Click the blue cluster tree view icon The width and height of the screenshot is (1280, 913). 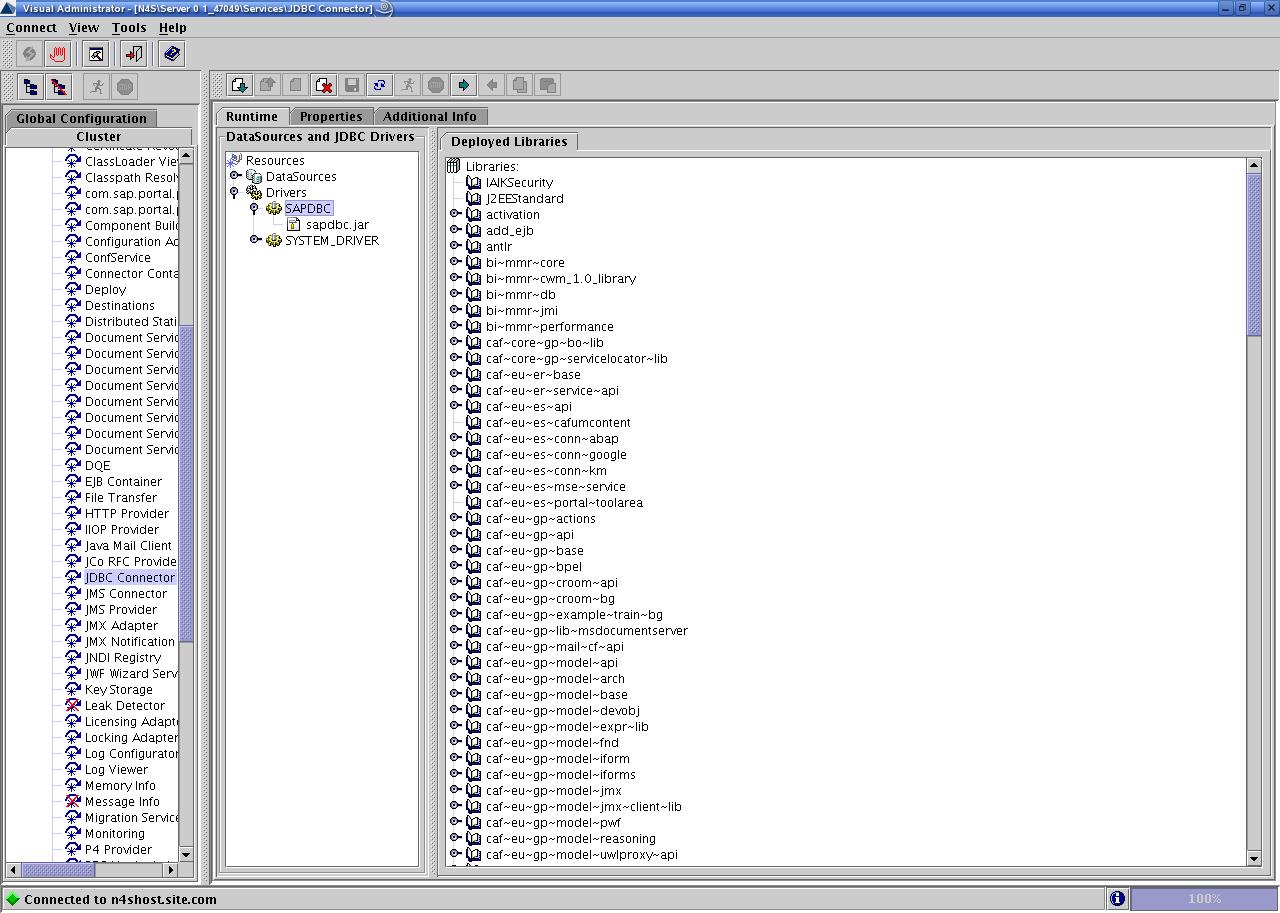[30, 87]
